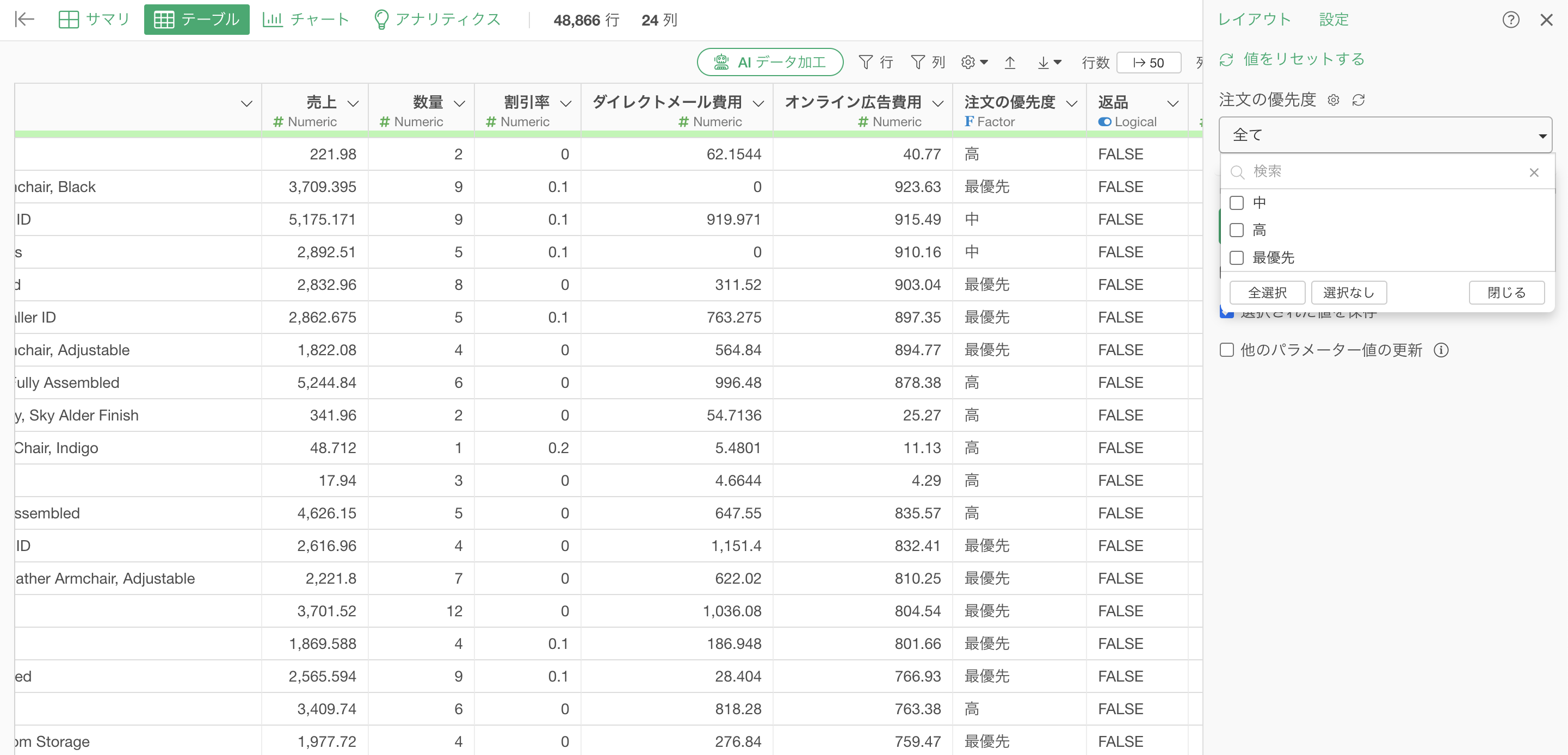
Task: Enable 他のパラメーター値の更新 checkbox
Action: 1226,350
